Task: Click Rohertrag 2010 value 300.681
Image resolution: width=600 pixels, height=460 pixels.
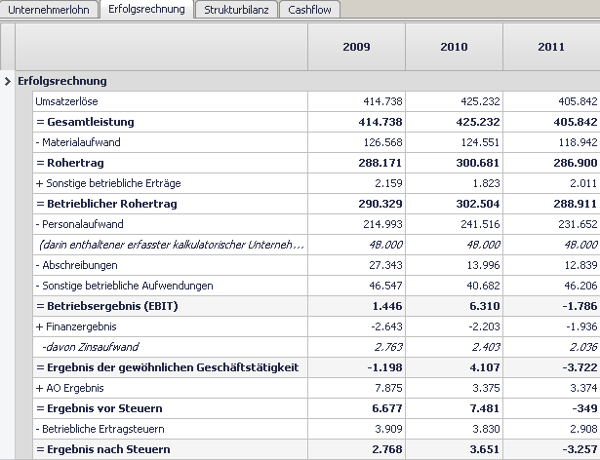Action: [x=478, y=163]
